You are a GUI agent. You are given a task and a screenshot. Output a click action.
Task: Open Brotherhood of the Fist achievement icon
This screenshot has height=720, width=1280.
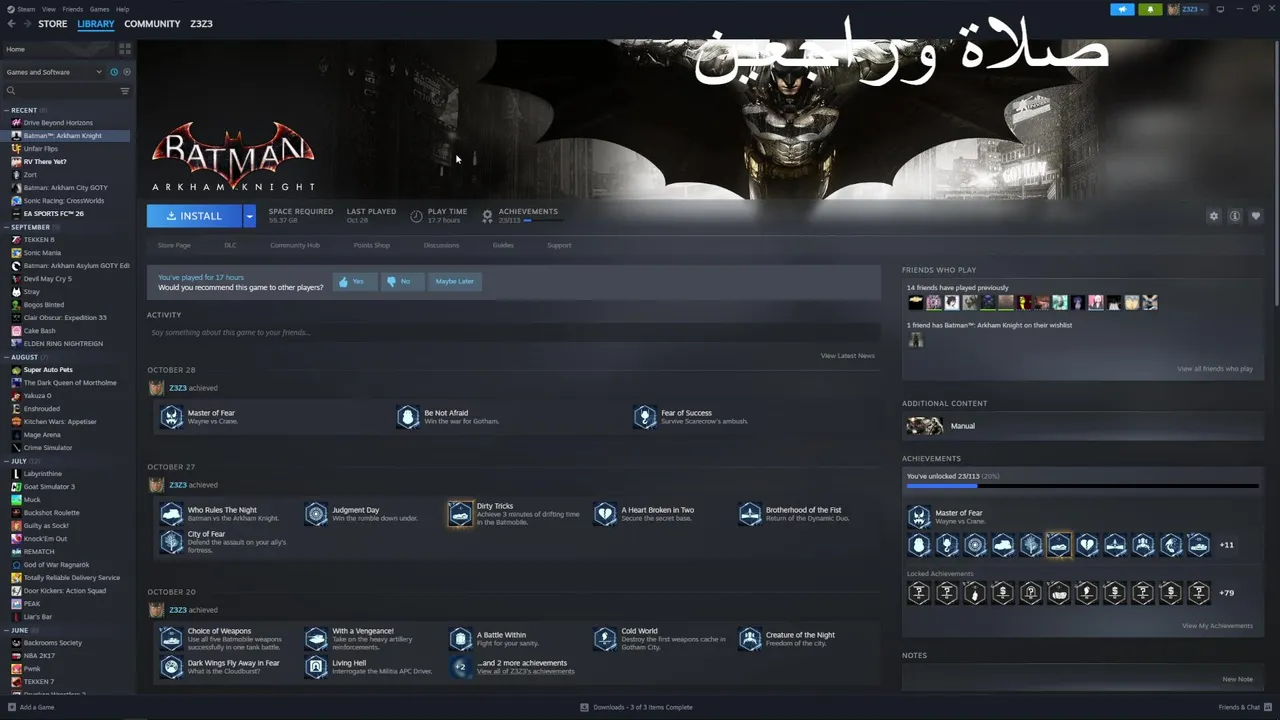(x=750, y=514)
